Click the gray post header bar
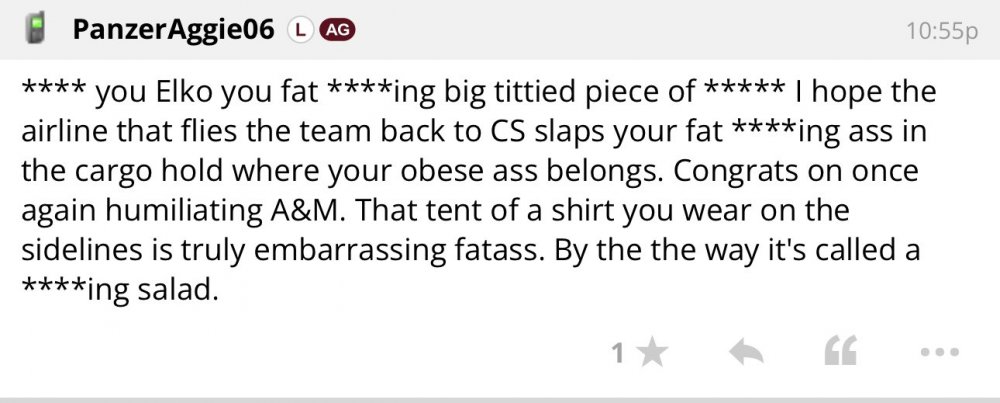Viewport: 1000px width, 403px height. click(600, 30)
